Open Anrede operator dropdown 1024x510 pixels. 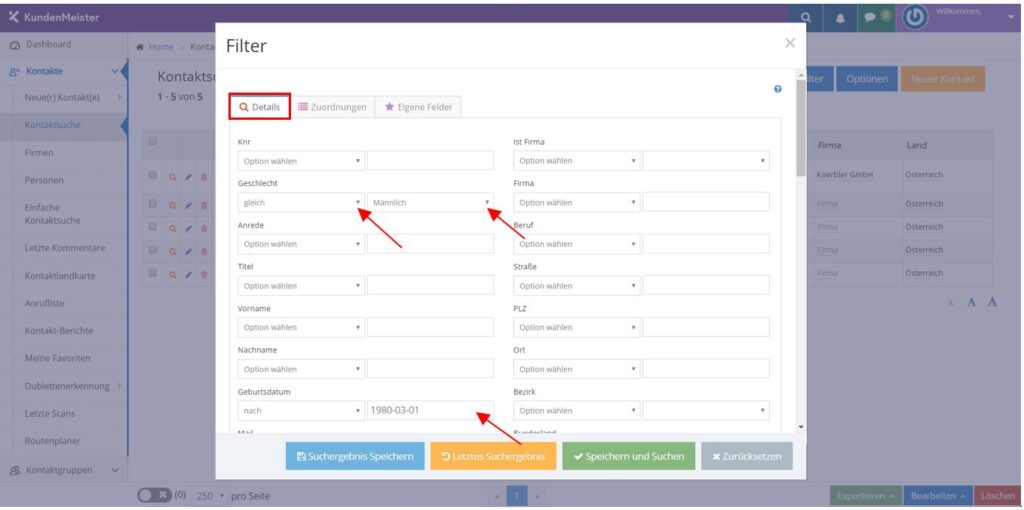(x=301, y=244)
